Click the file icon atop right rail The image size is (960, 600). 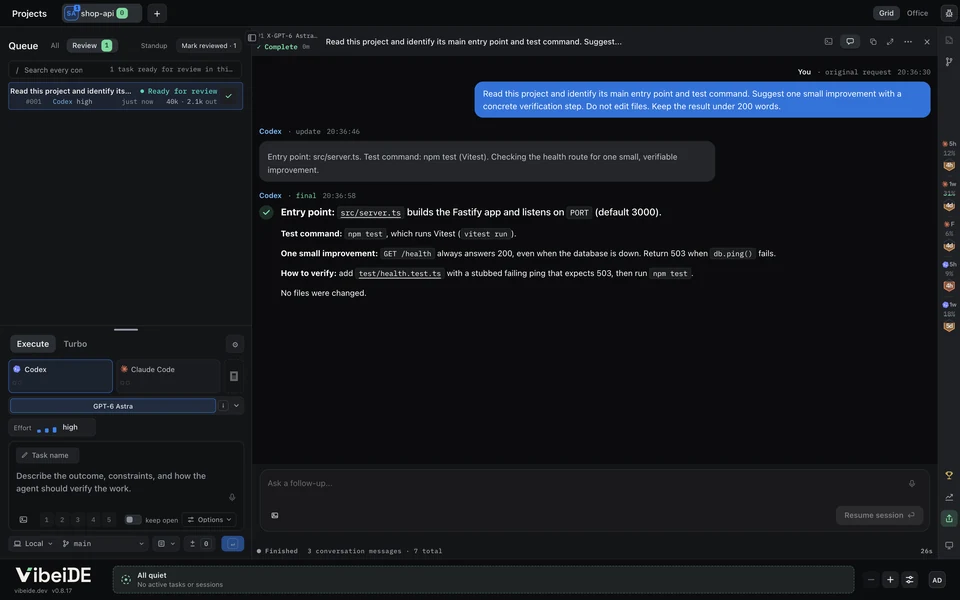pos(949,40)
